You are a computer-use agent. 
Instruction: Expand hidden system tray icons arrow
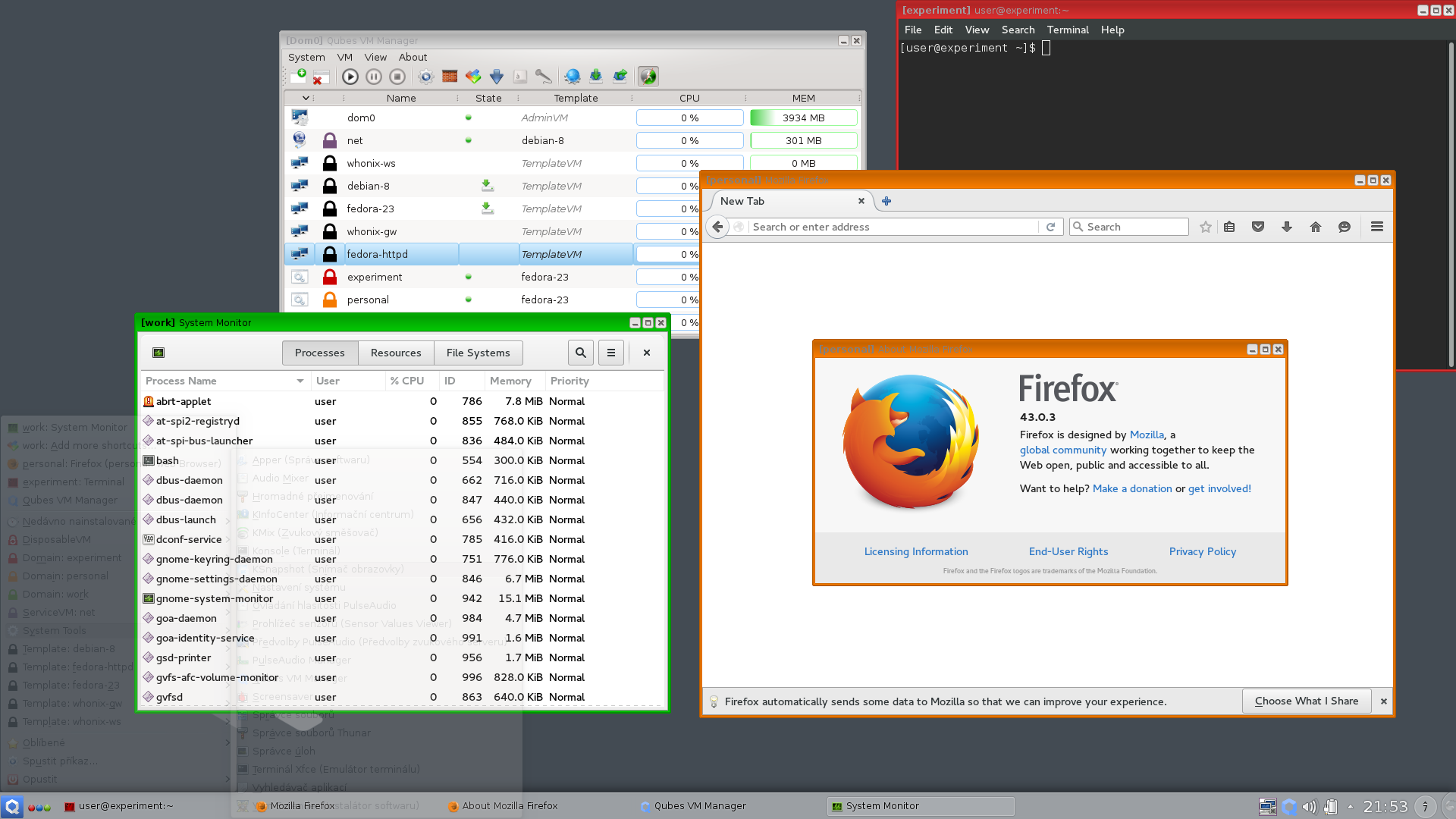1350,807
